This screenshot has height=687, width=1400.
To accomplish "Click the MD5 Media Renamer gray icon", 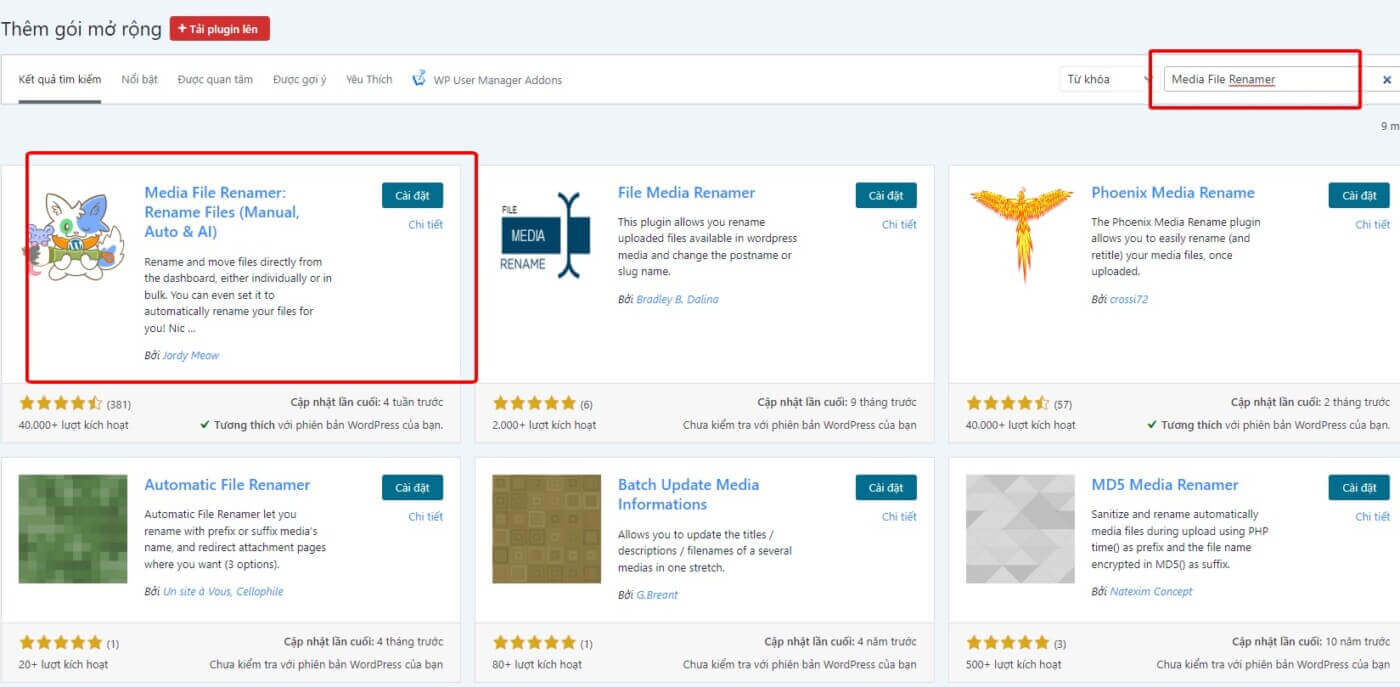I will point(1019,529).
